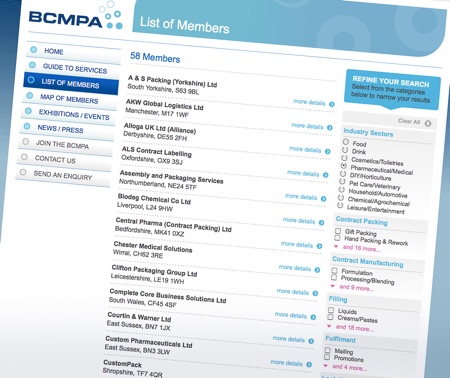Open GUIDE TO SERVICES menu item
This screenshot has height=378, width=450.
point(72,68)
